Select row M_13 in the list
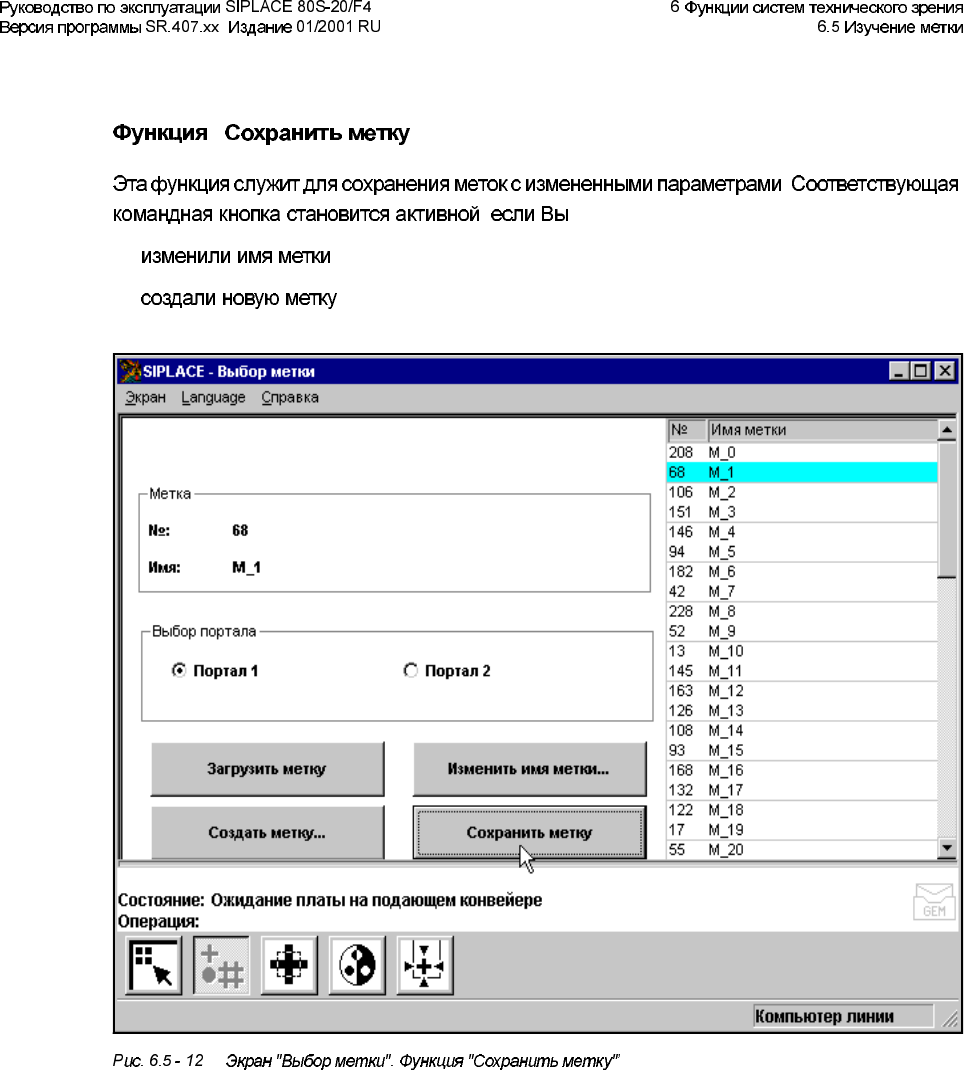 802,710
